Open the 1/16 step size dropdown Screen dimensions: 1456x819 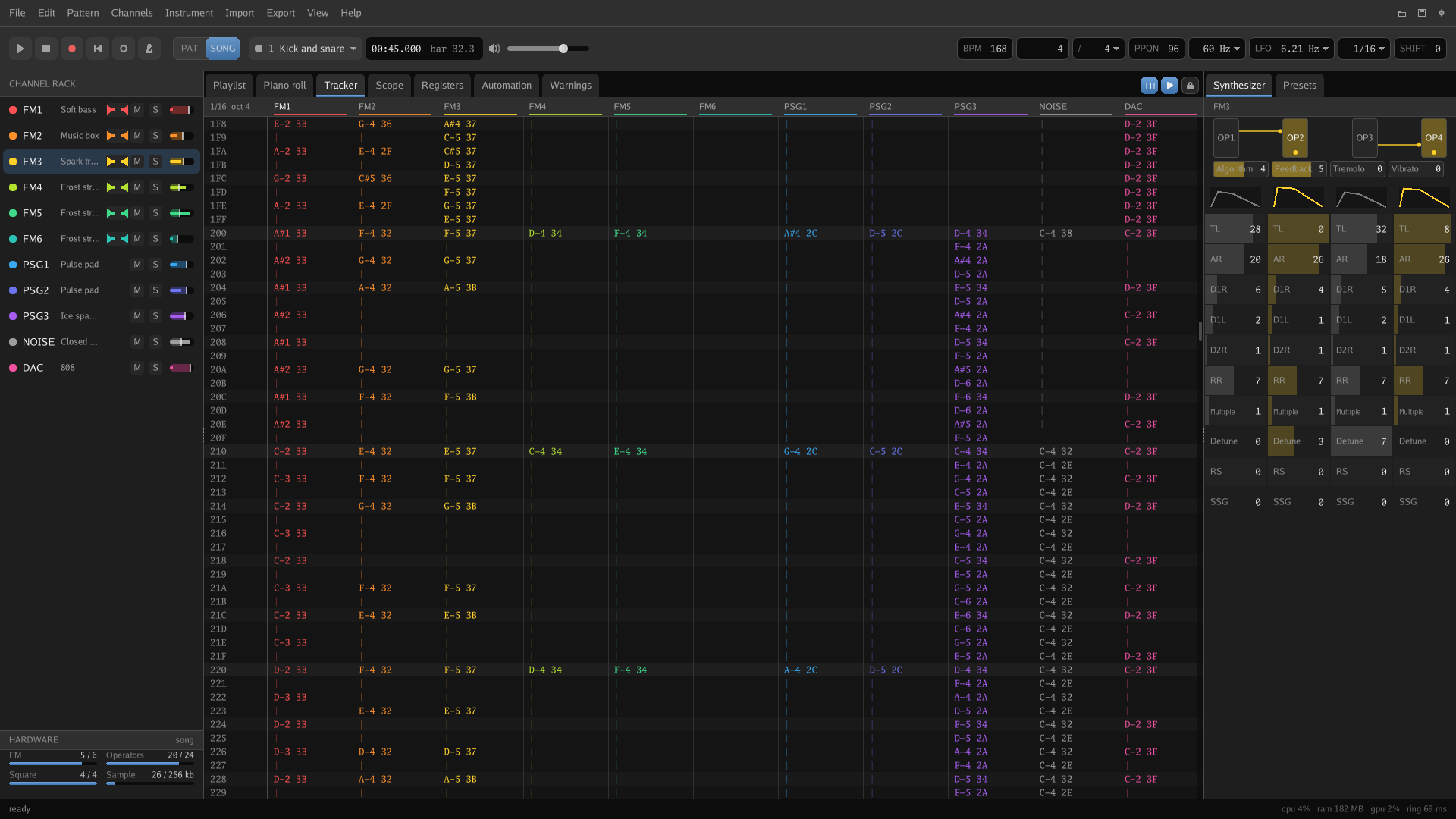coord(1364,49)
